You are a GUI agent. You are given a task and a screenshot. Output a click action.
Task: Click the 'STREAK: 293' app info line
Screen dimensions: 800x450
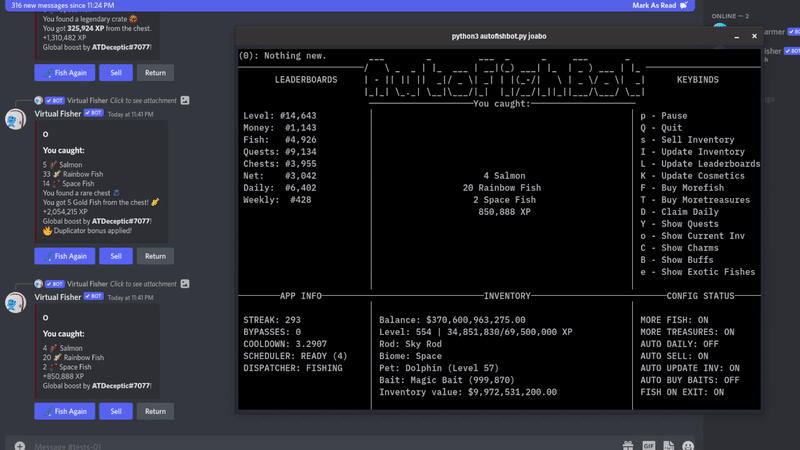coord(272,320)
